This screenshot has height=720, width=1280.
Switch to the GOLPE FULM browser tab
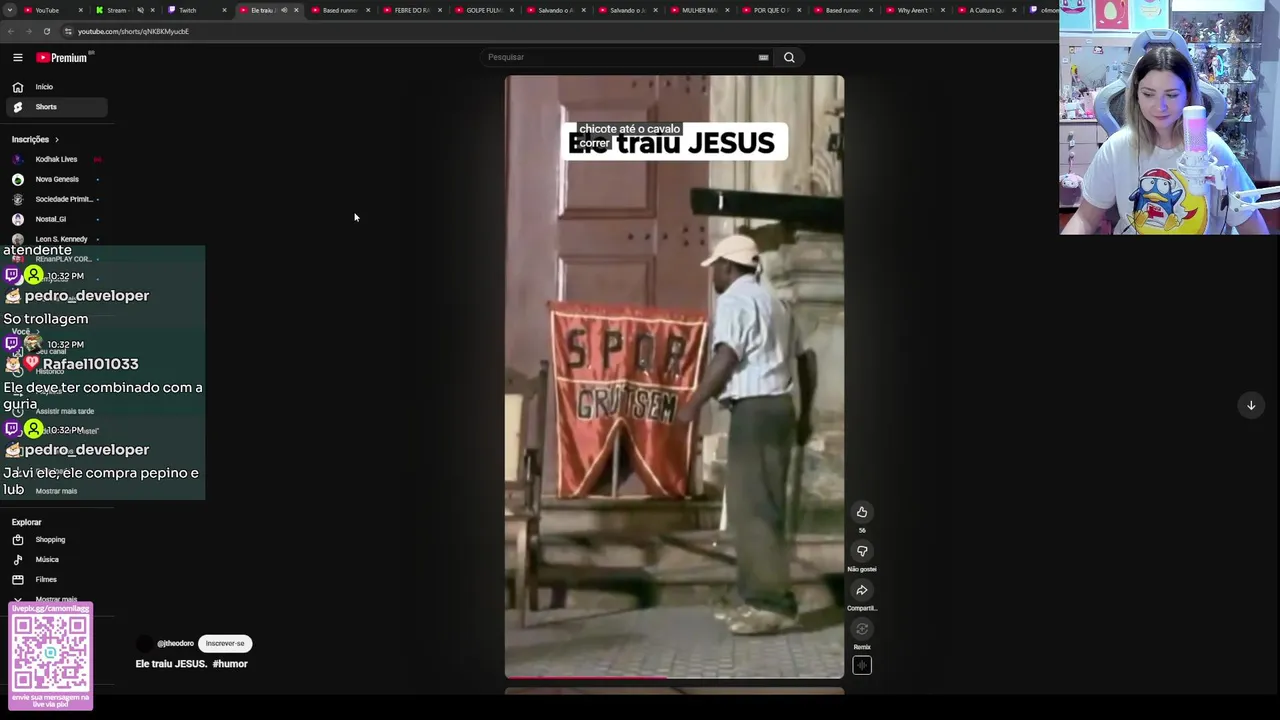484,10
